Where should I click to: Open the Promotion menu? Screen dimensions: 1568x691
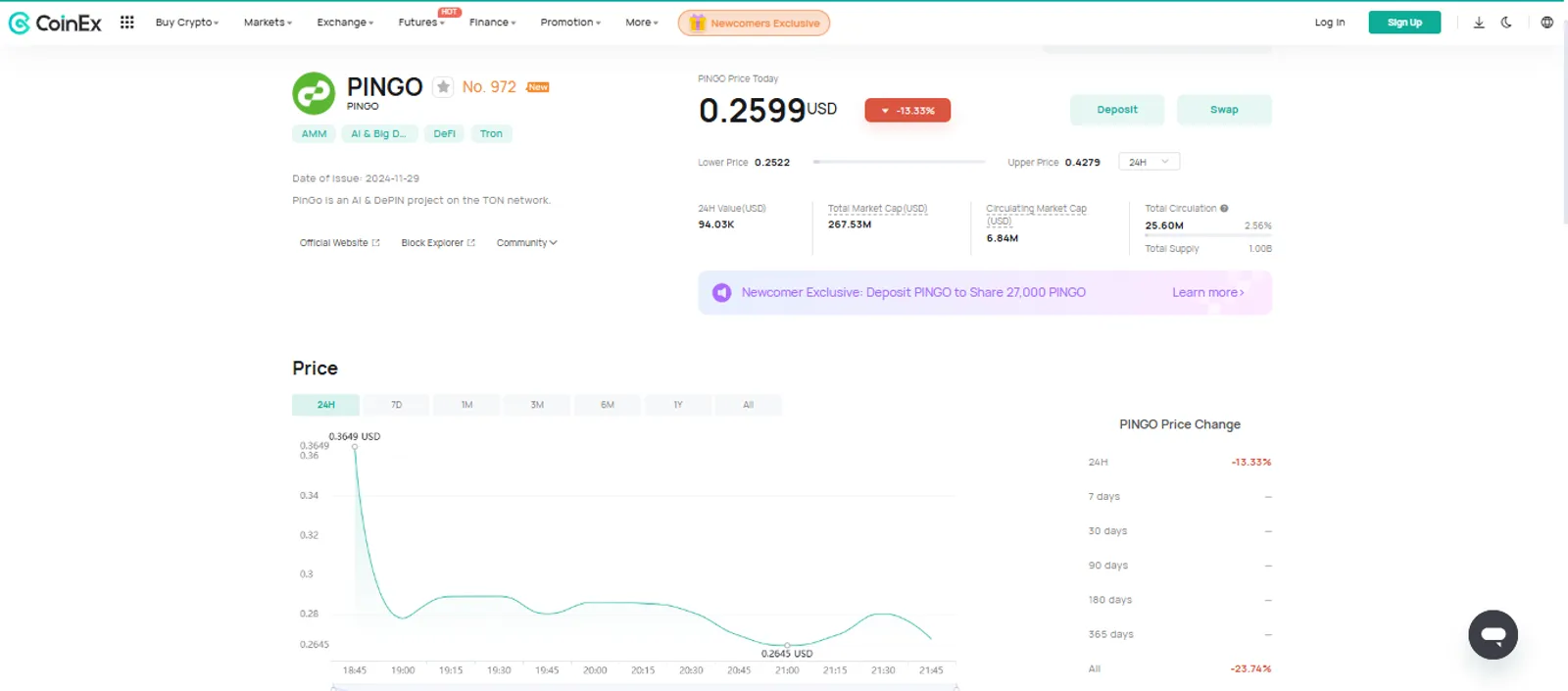coord(570,23)
